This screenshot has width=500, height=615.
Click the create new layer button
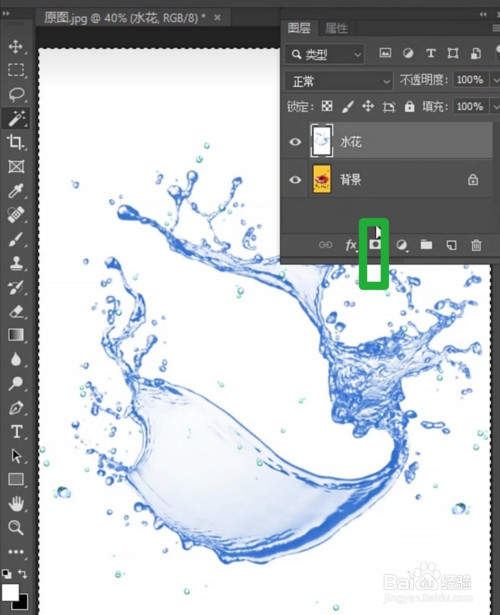pyautogui.click(x=451, y=245)
